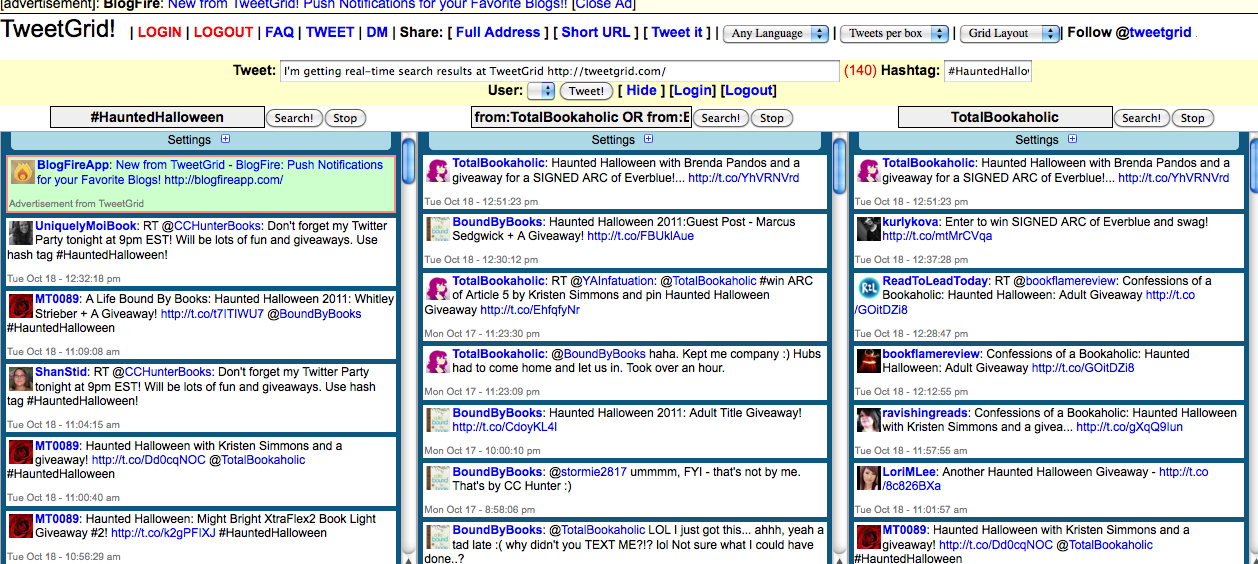Expand Settings plus icon in third column
1258x564 pixels.
point(1071,140)
